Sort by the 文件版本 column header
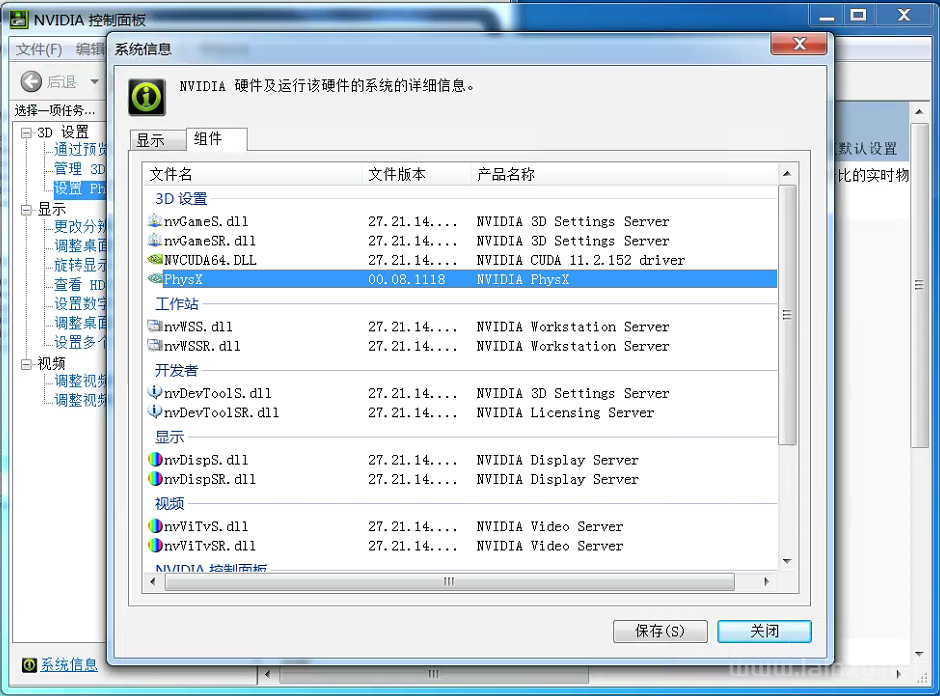This screenshot has height=696, width=940. (397, 174)
